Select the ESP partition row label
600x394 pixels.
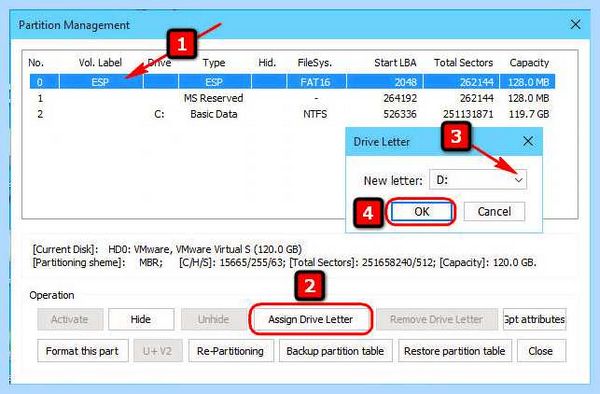click(100, 82)
